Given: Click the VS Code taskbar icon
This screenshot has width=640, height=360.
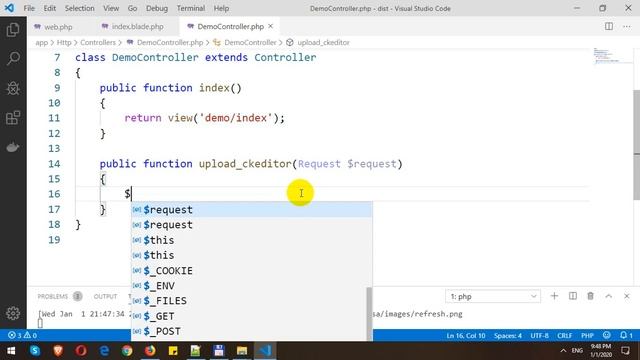Looking at the screenshot, I should [x=265, y=351].
